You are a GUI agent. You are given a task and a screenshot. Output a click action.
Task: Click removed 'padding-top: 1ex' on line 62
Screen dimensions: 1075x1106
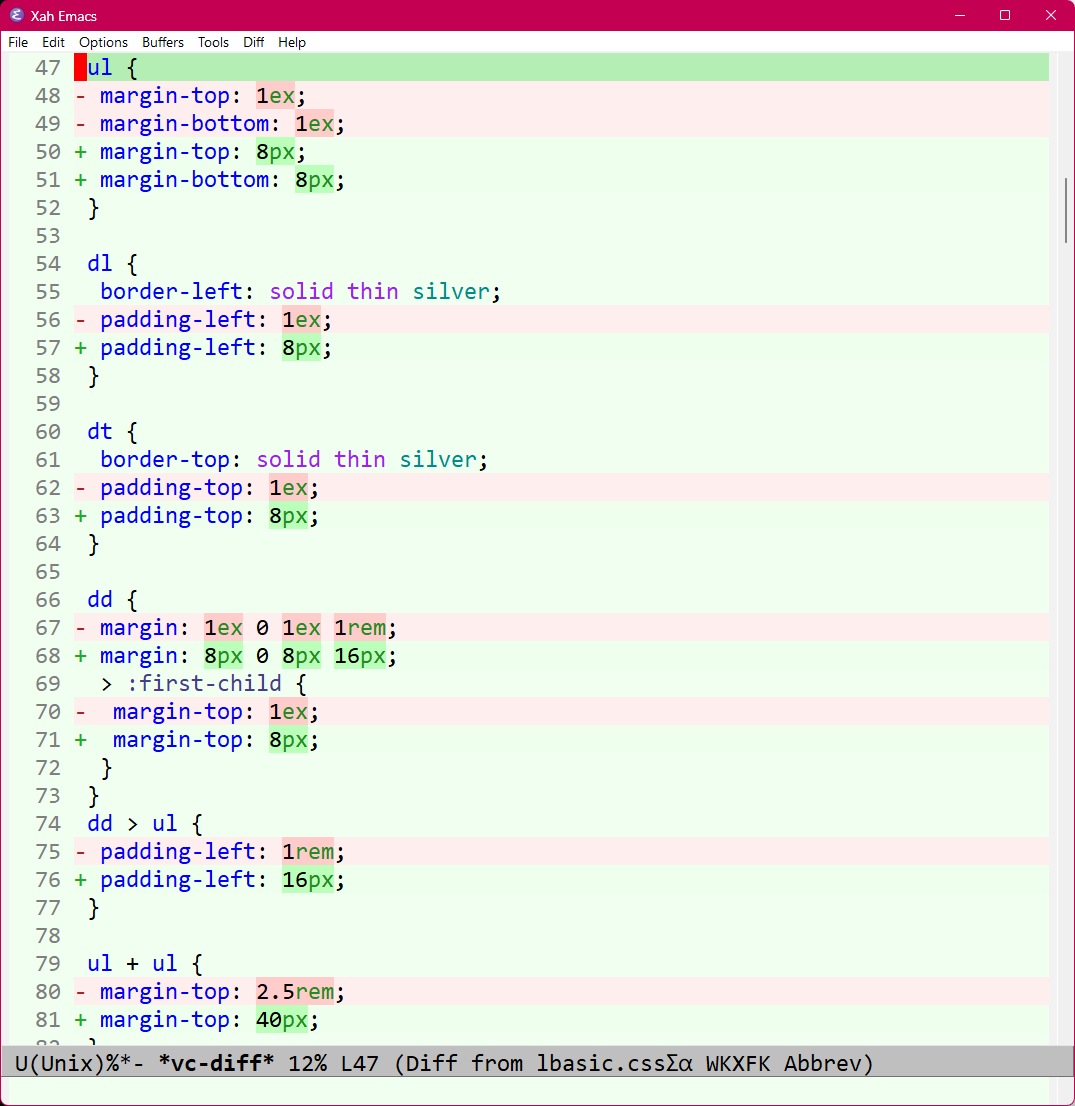tap(209, 487)
